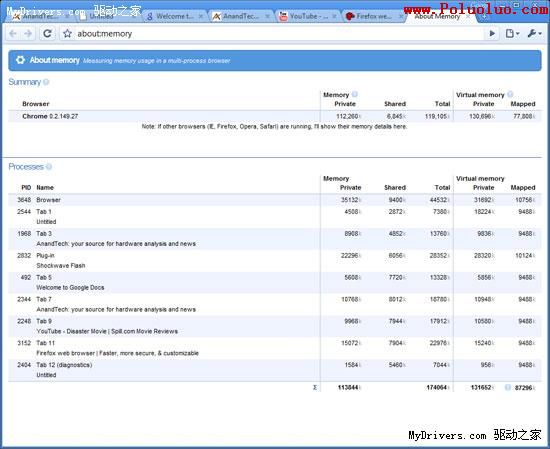Close the second AnandTec... tab
Screen dimensions: 550x449
point(267,16)
